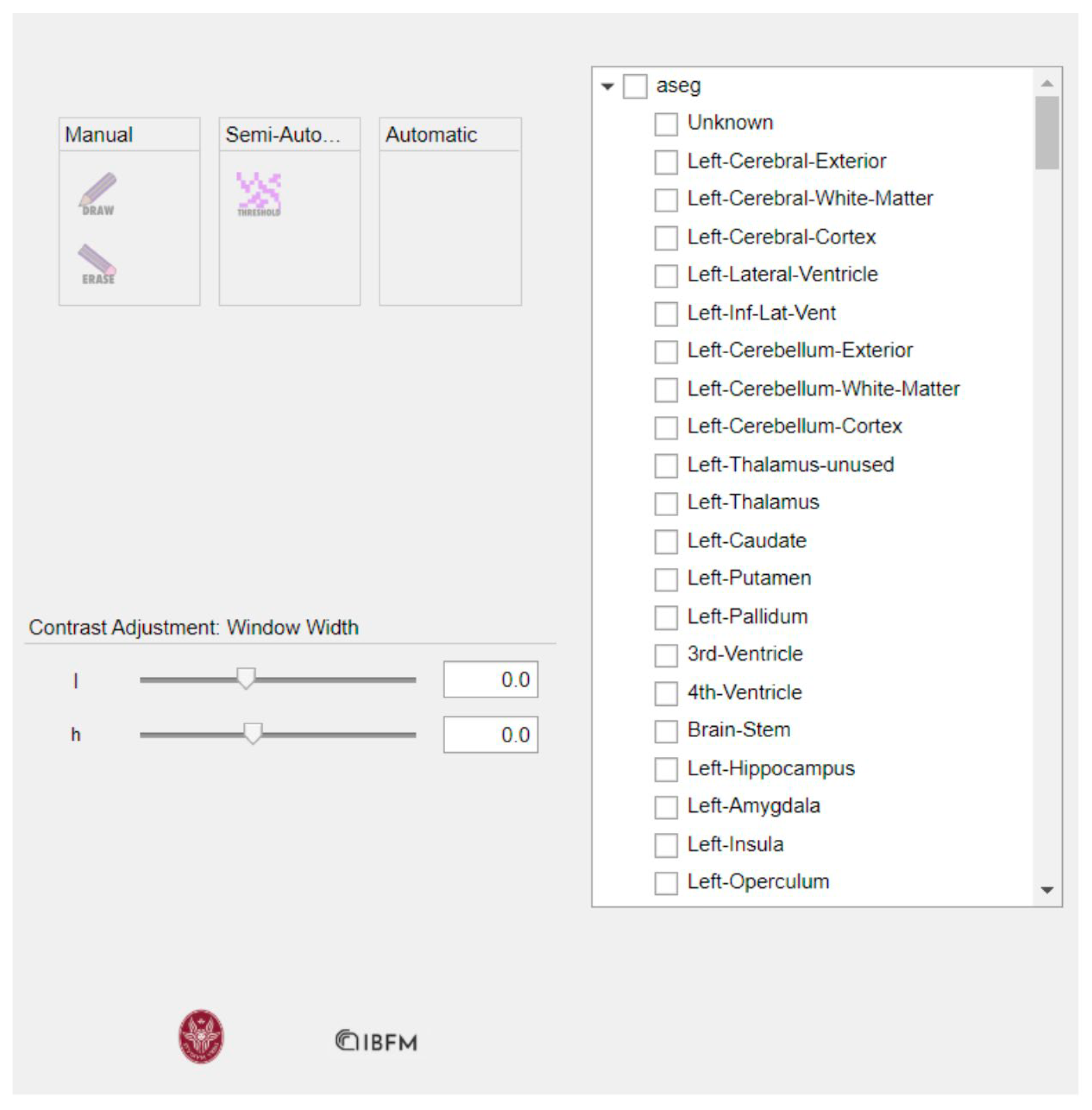Image resolution: width=1092 pixels, height=1110 pixels.
Task: Click the l contrast slider handle
Action: tap(246, 678)
